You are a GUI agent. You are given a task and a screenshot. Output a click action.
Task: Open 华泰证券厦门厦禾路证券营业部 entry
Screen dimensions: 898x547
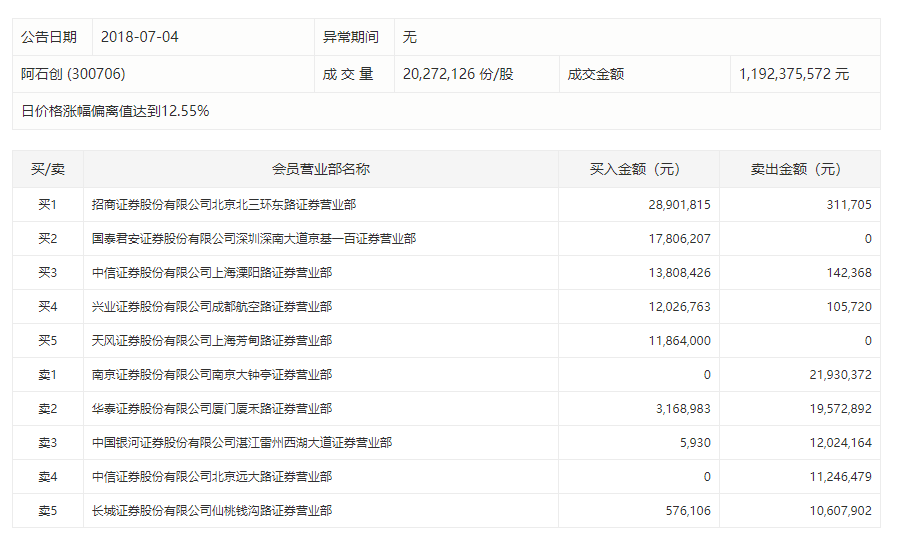[x=211, y=409]
